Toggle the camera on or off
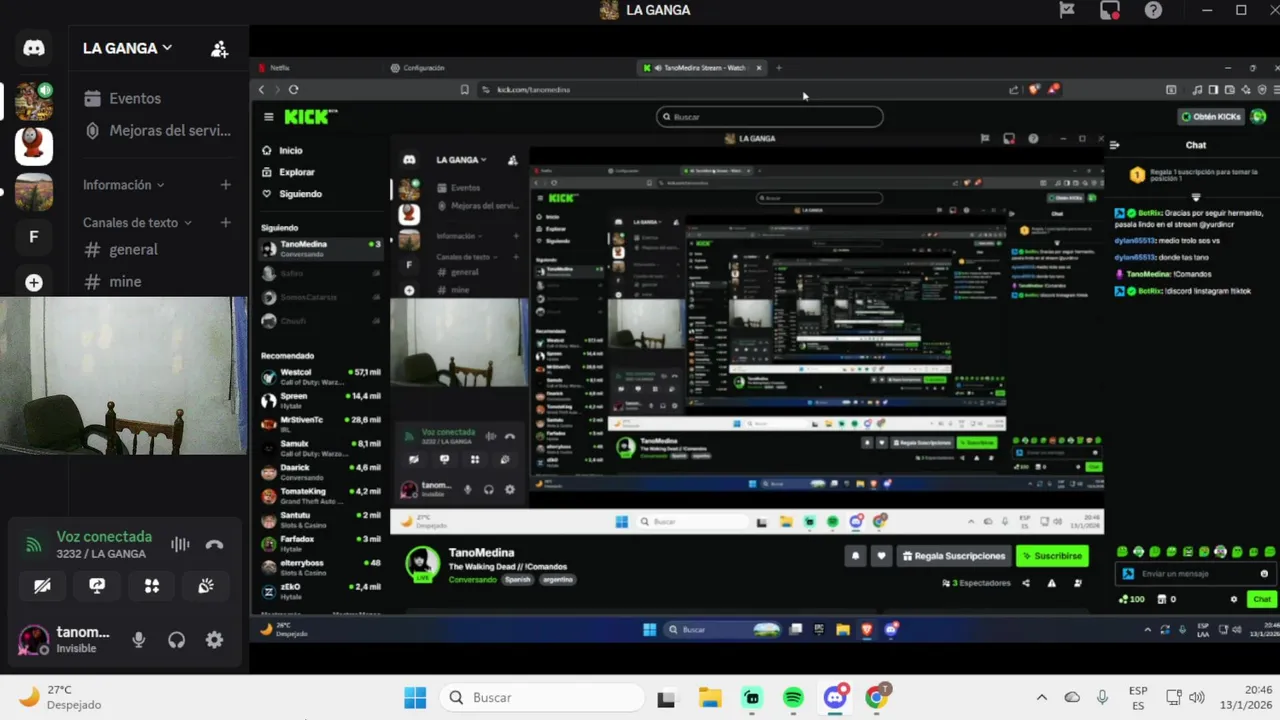Viewport: 1280px width, 720px height. [x=42, y=586]
